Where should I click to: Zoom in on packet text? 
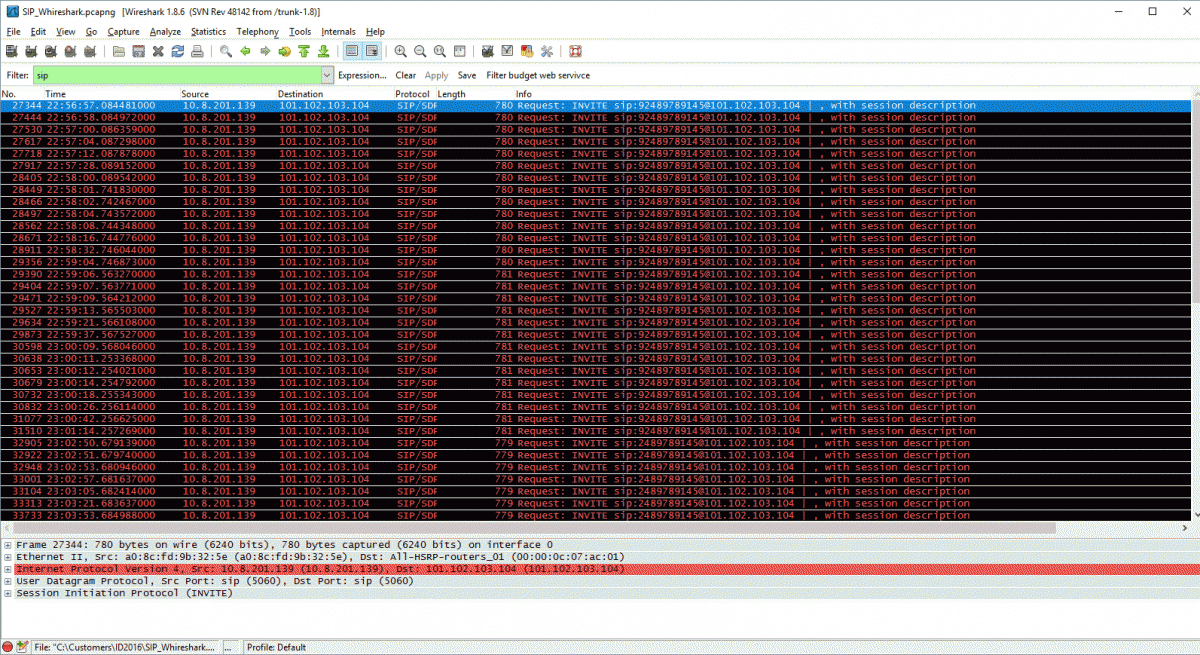click(401, 51)
